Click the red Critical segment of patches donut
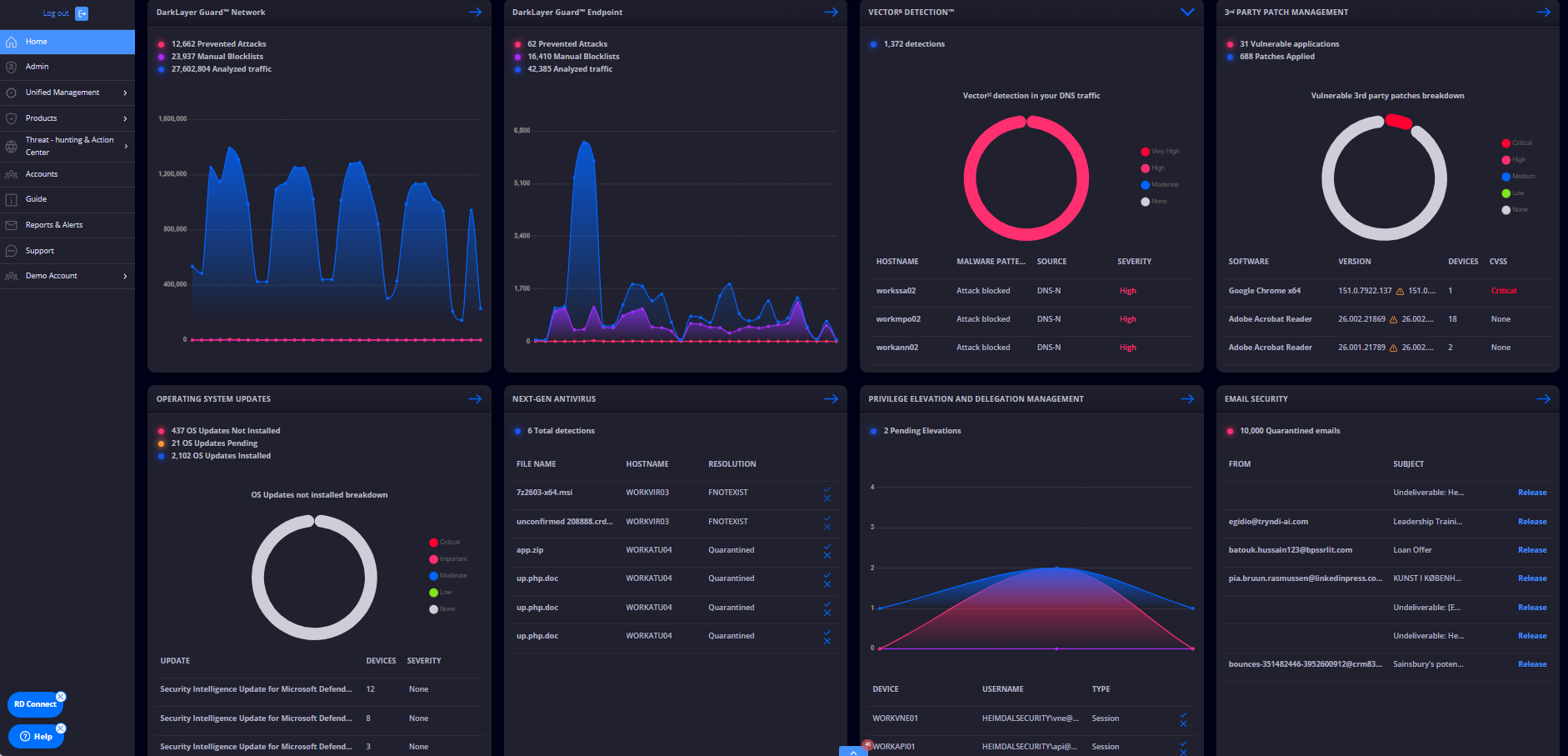 point(1399,122)
